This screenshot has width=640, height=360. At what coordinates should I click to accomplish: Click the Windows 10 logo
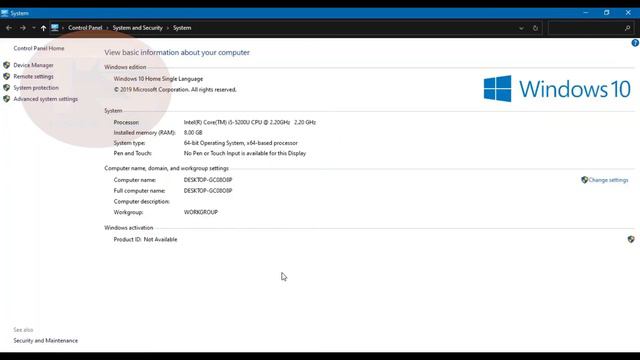pyautogui.click(x=557, y=89)
